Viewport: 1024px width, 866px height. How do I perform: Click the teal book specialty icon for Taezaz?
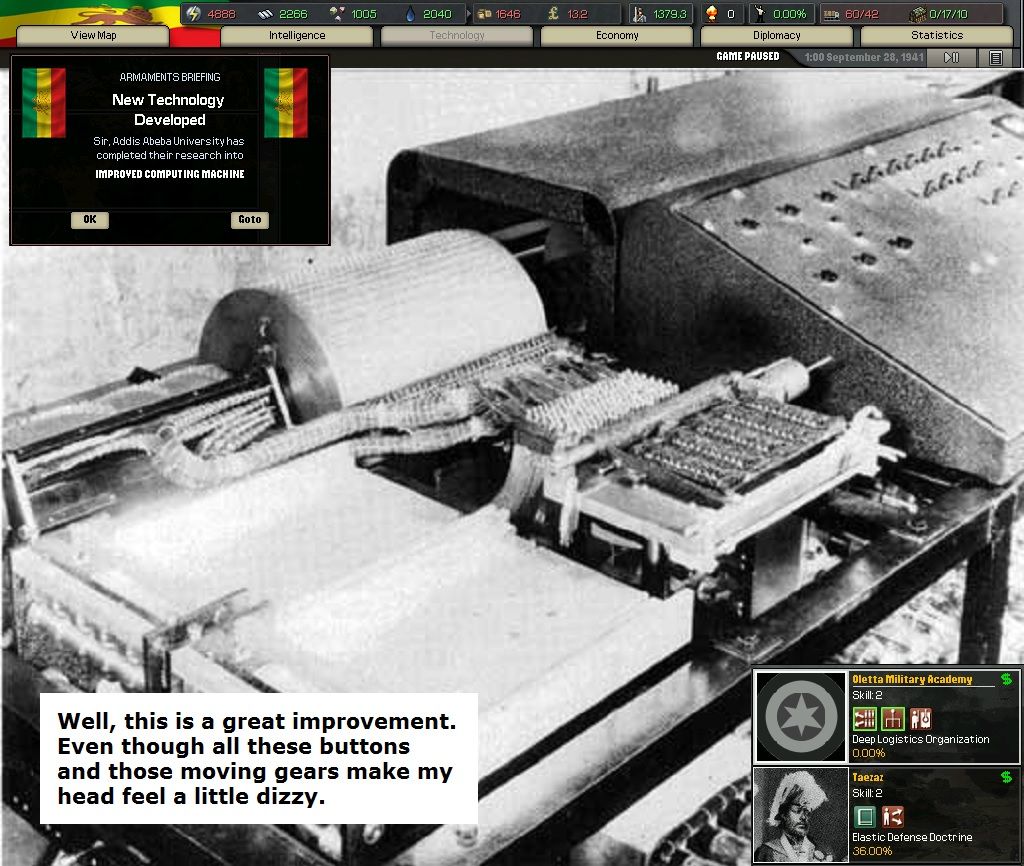[x=864, y=816]
